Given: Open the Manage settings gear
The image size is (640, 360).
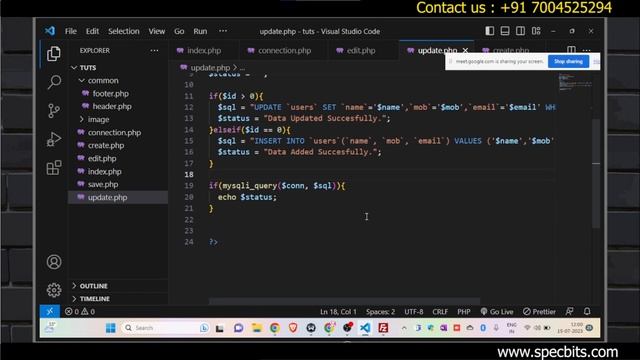Looking at the screenshot, I should point(53,290).
